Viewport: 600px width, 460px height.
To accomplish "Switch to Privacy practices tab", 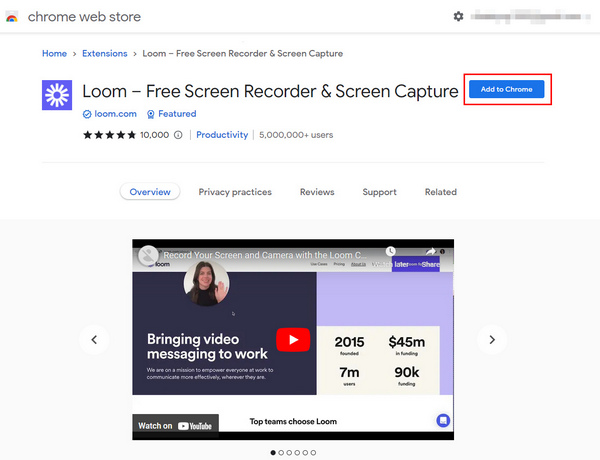I will [x=235, y=192].
